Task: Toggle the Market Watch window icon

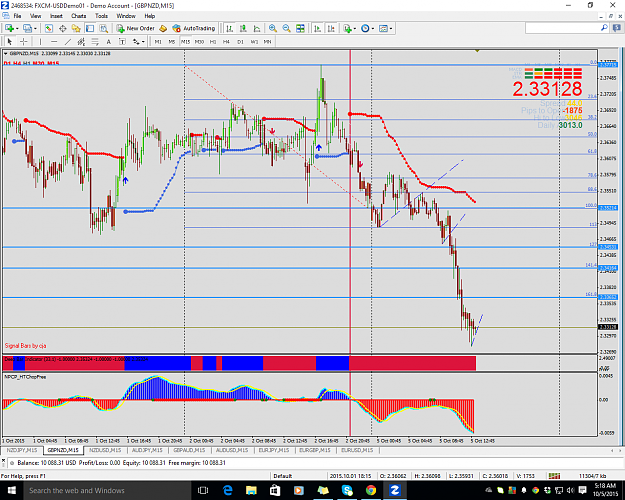Action: click(x=49, y=28)
